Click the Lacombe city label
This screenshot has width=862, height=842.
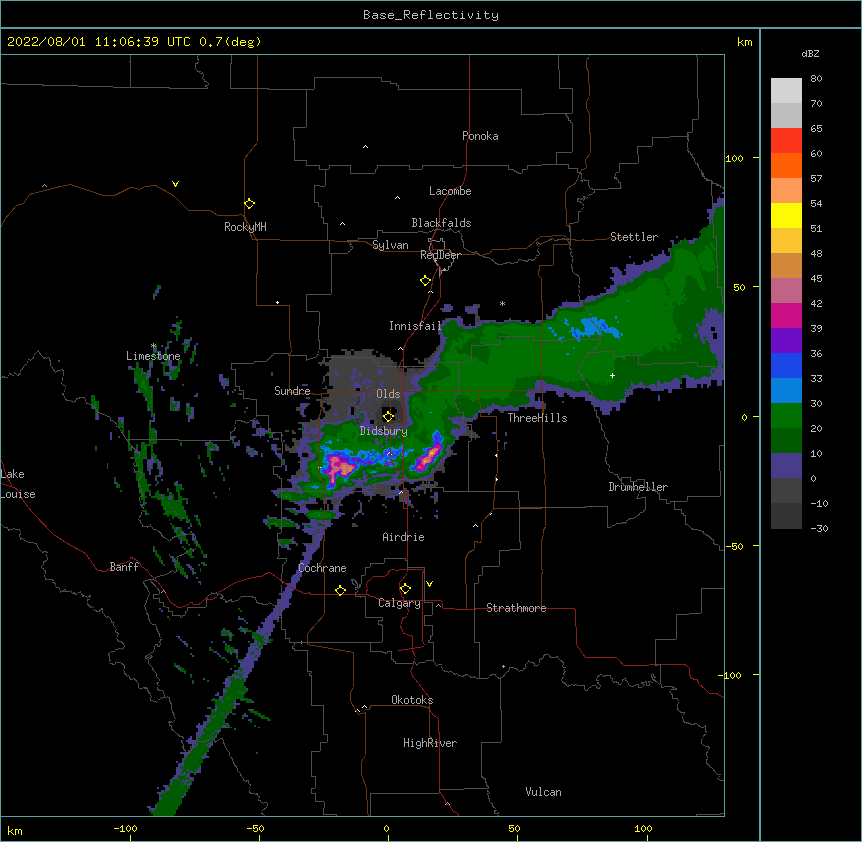450,191
